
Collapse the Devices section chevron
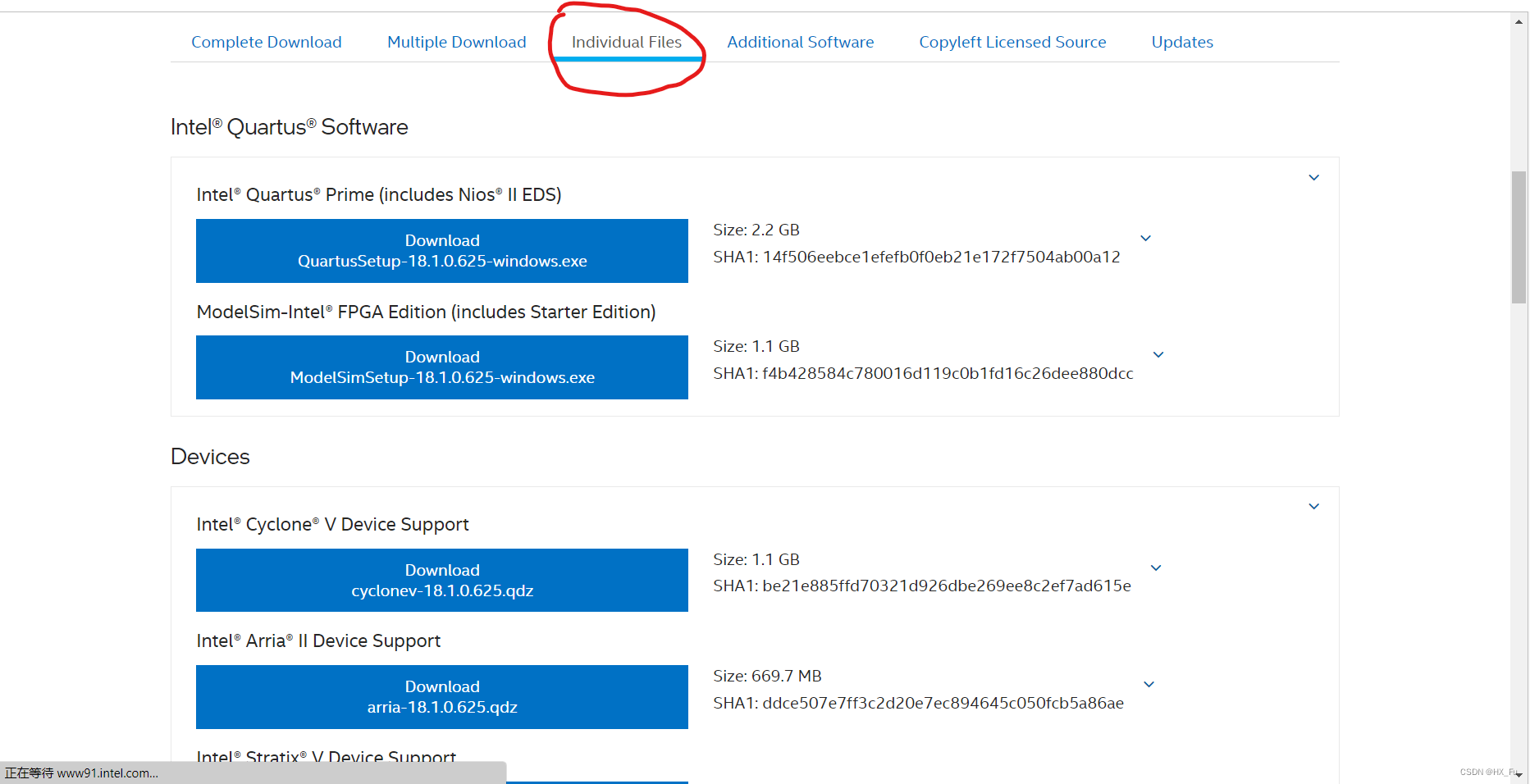pos(1314,507)
